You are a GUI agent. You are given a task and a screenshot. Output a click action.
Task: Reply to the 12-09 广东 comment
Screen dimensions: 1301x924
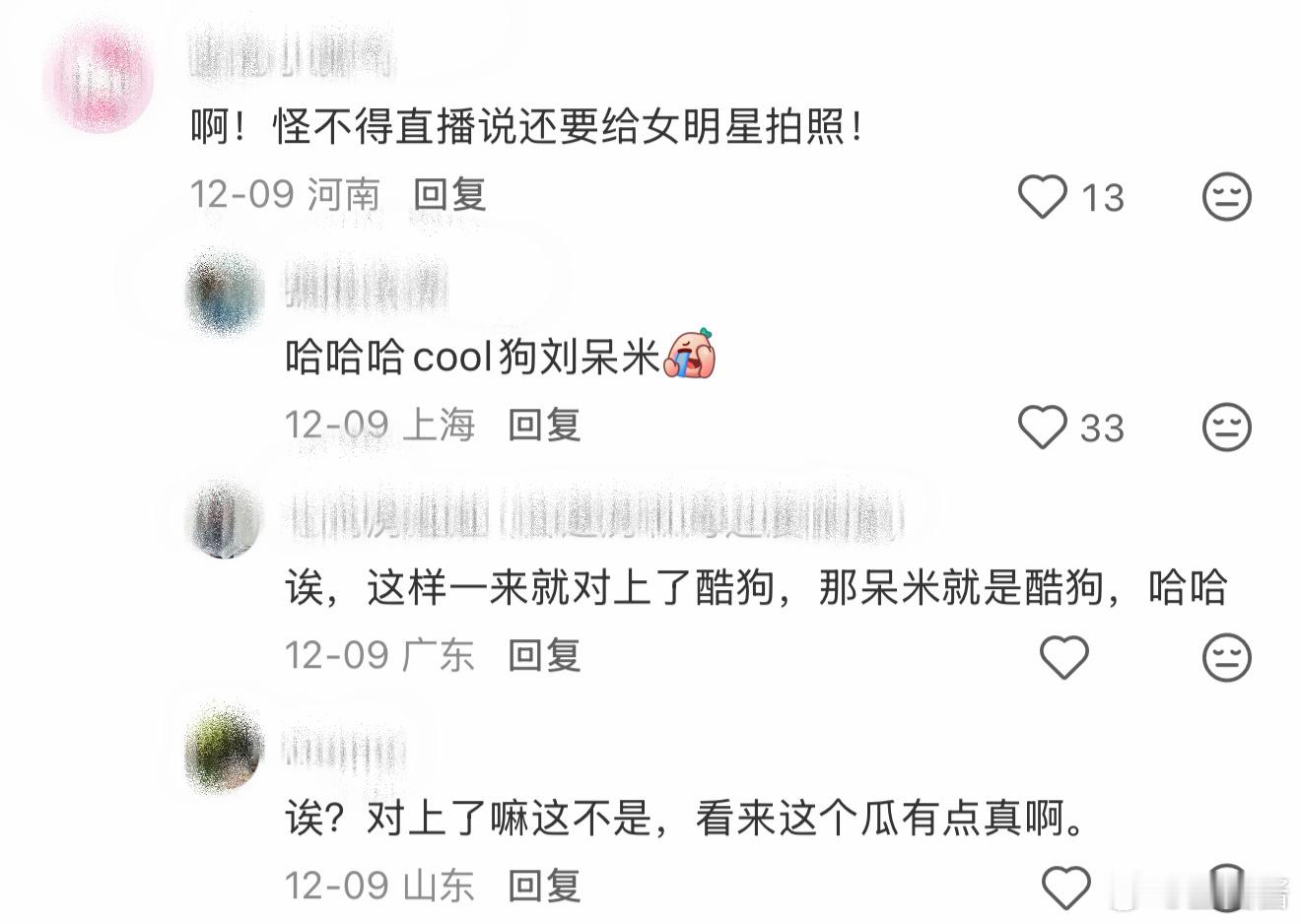pos(544,655)
